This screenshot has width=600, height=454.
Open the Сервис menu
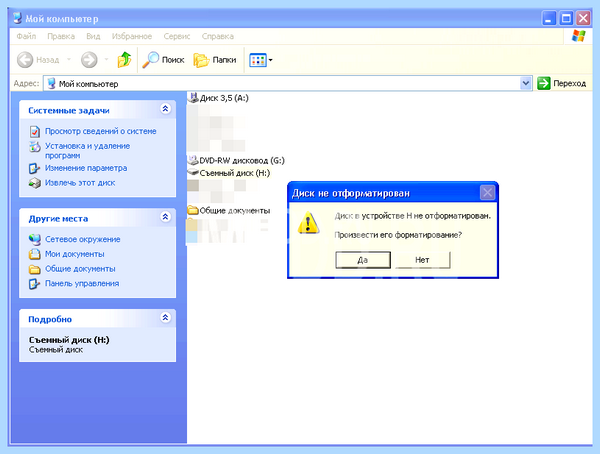tap(177, 36)
